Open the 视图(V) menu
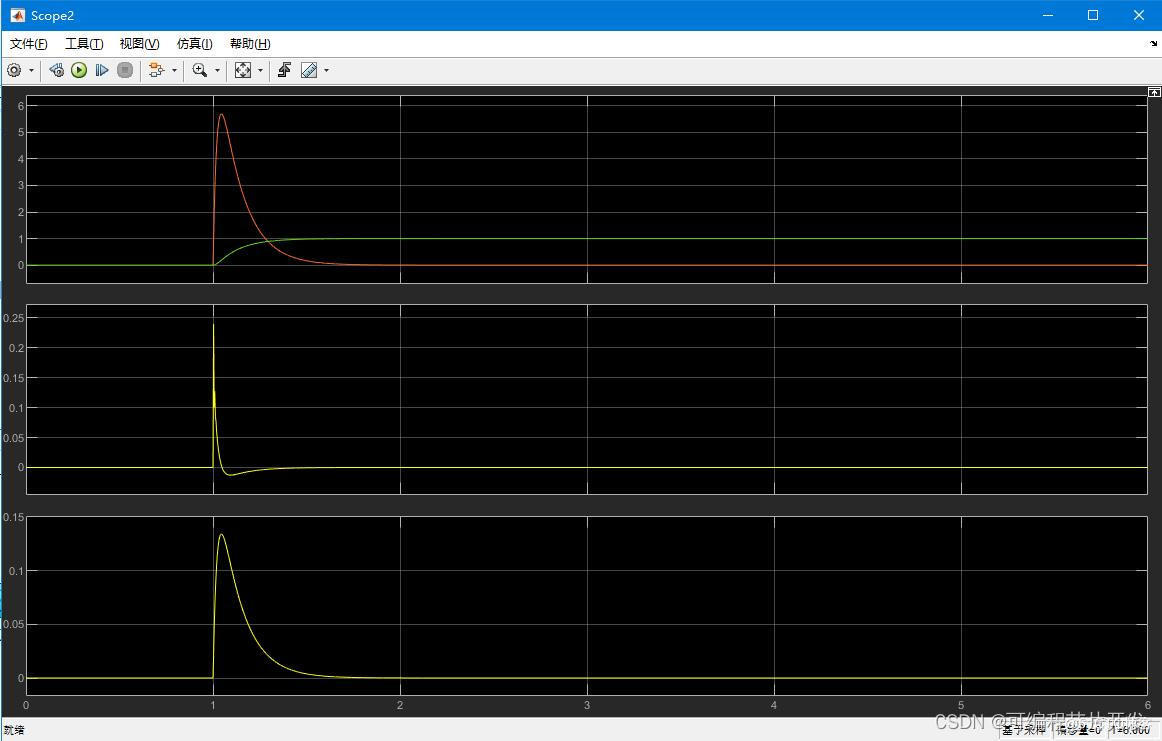The height and width of the screenshot is (741, 1162). (x=139, y=44)
